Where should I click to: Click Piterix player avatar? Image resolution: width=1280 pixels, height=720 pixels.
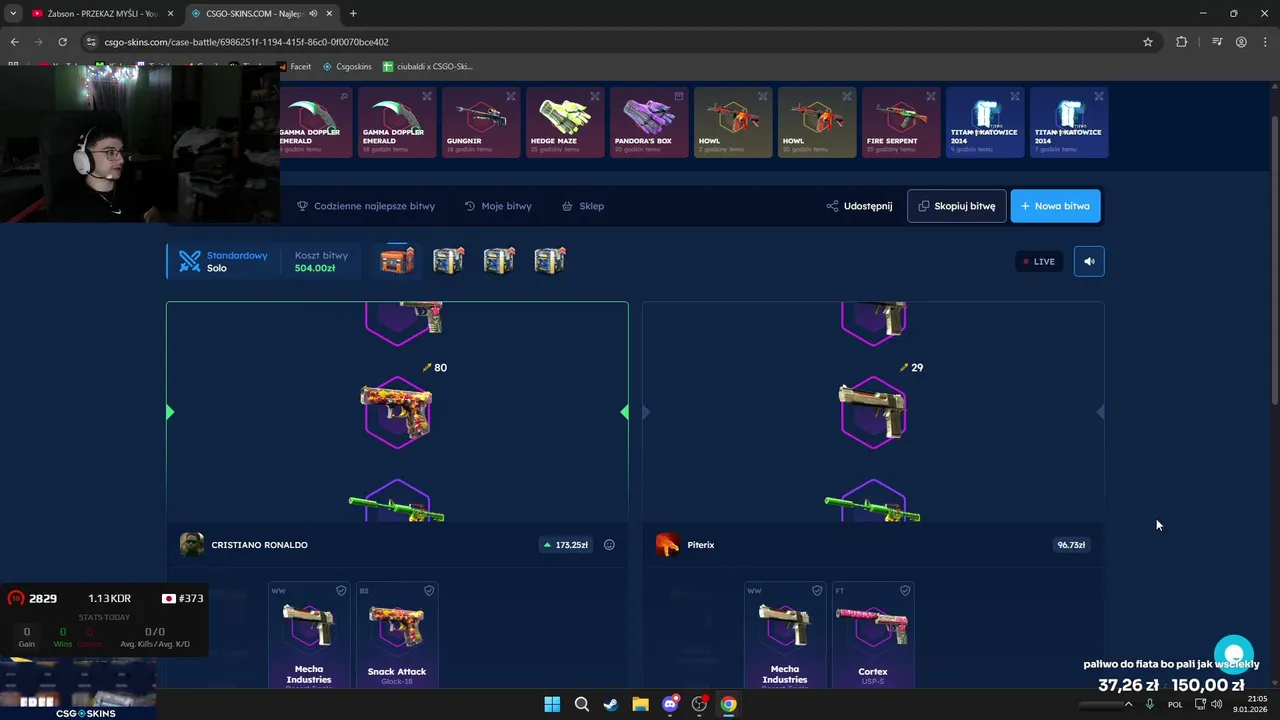coord(668,545)
